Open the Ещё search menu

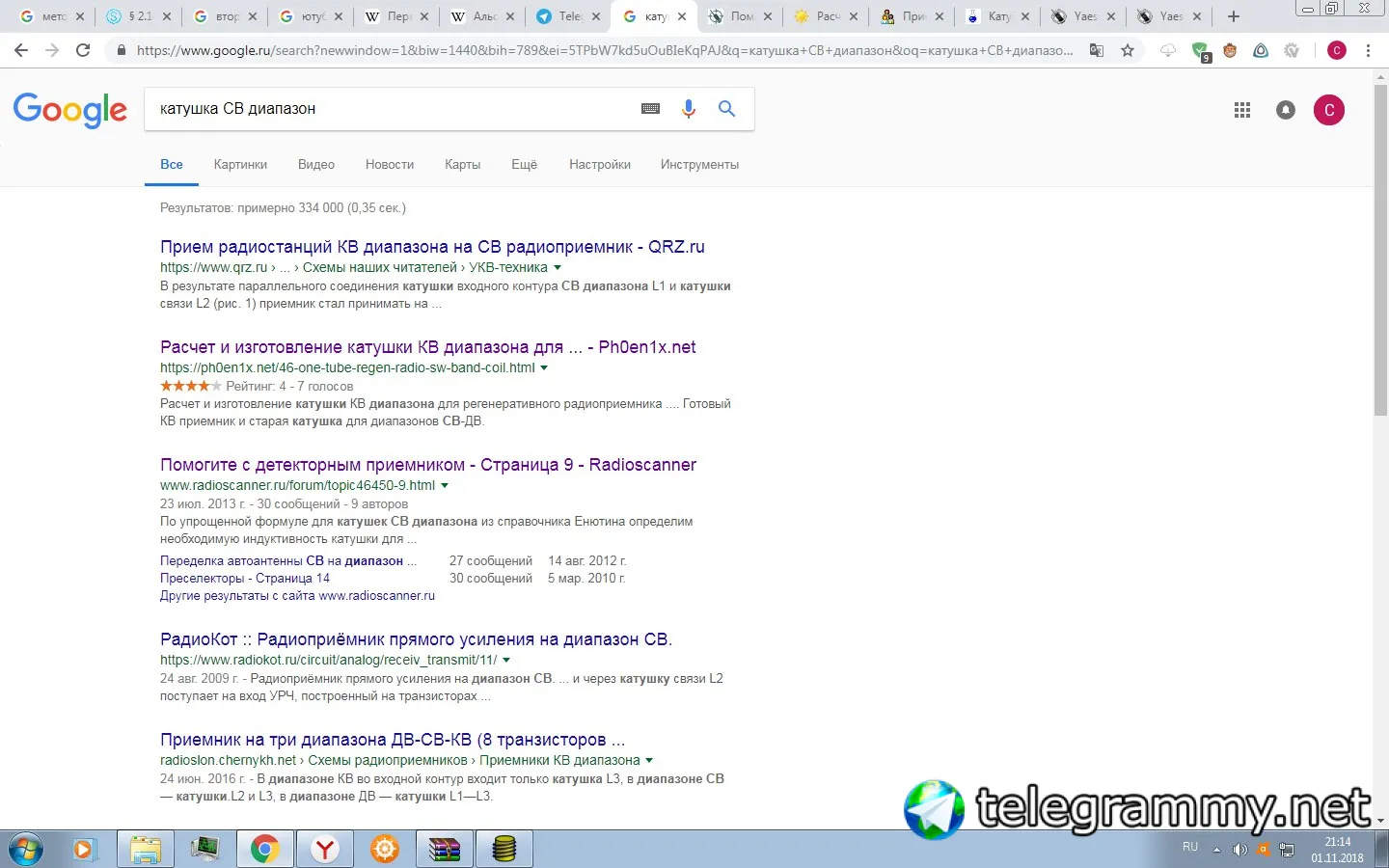point(524,165)
